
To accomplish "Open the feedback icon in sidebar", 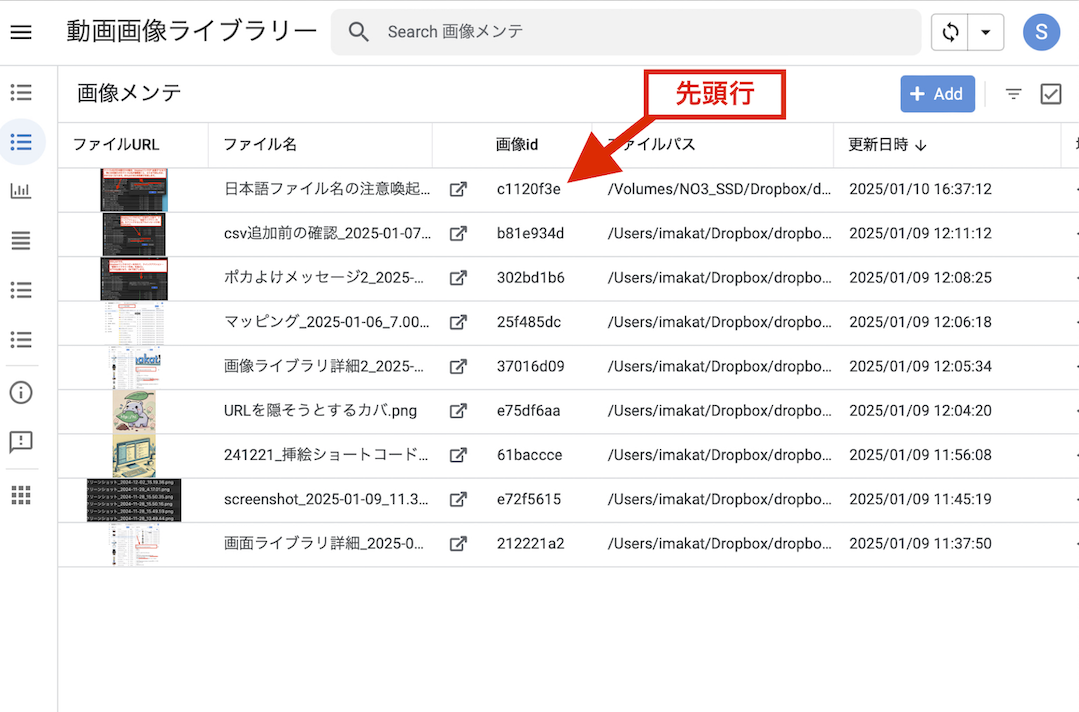I will tap(21, 442).
